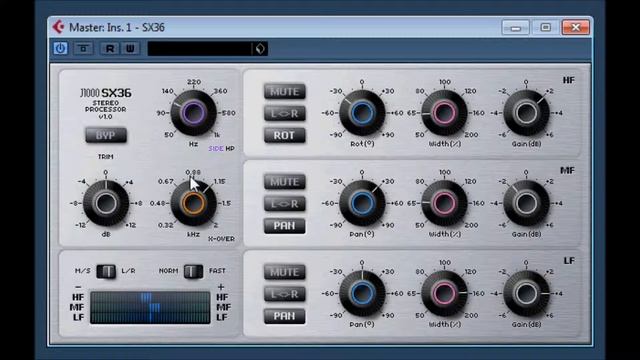Click the Cubase logo in title bar

tap(58, 27)
